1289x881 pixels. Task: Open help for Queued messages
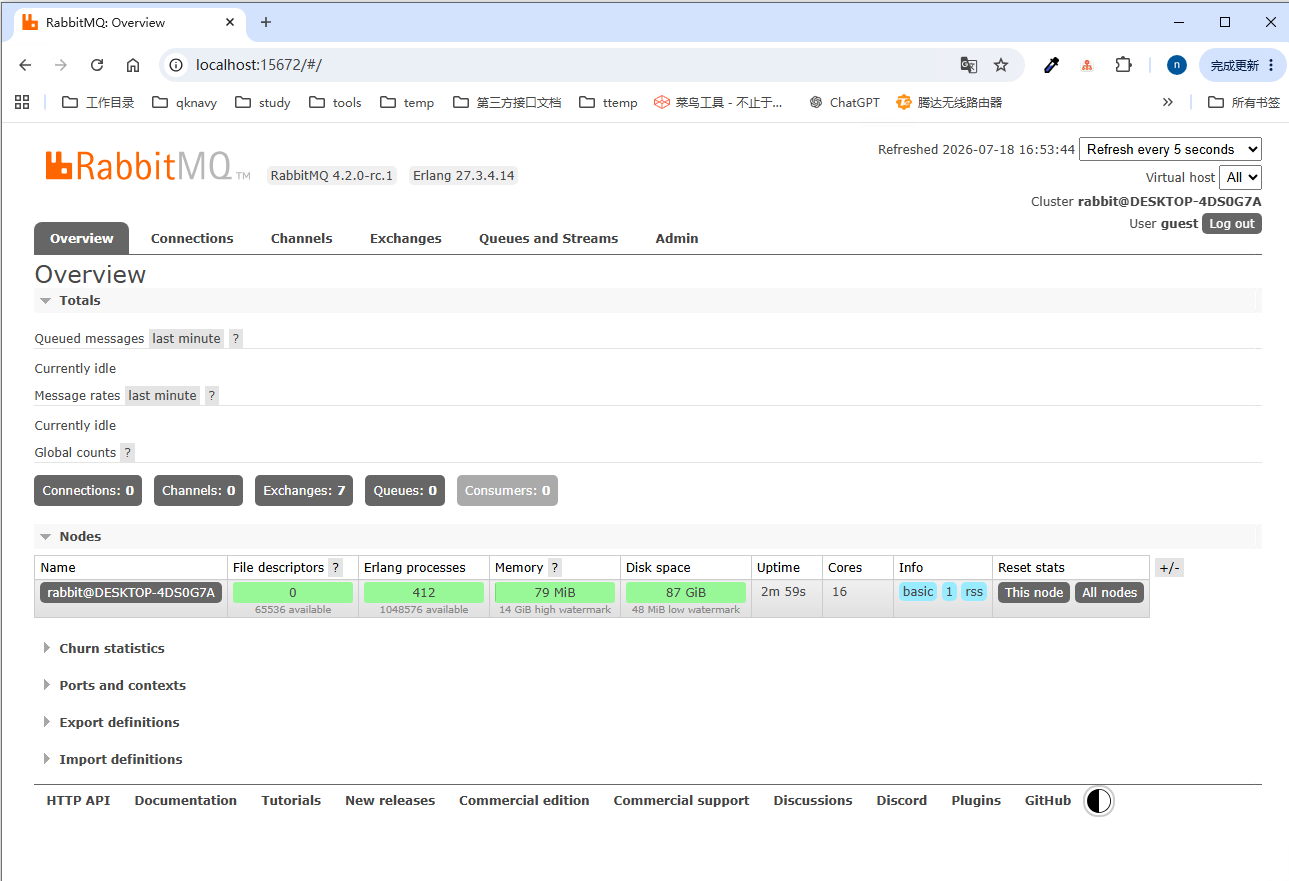(236, 338)
